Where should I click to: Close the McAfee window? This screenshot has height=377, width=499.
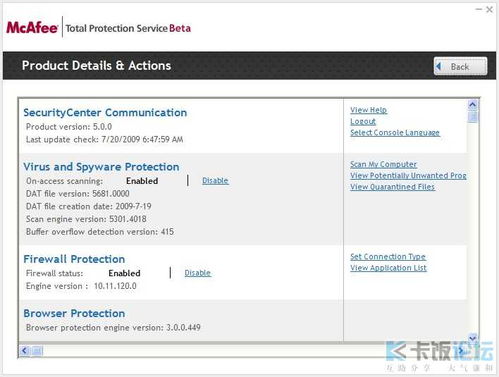[x=489, y=9]
